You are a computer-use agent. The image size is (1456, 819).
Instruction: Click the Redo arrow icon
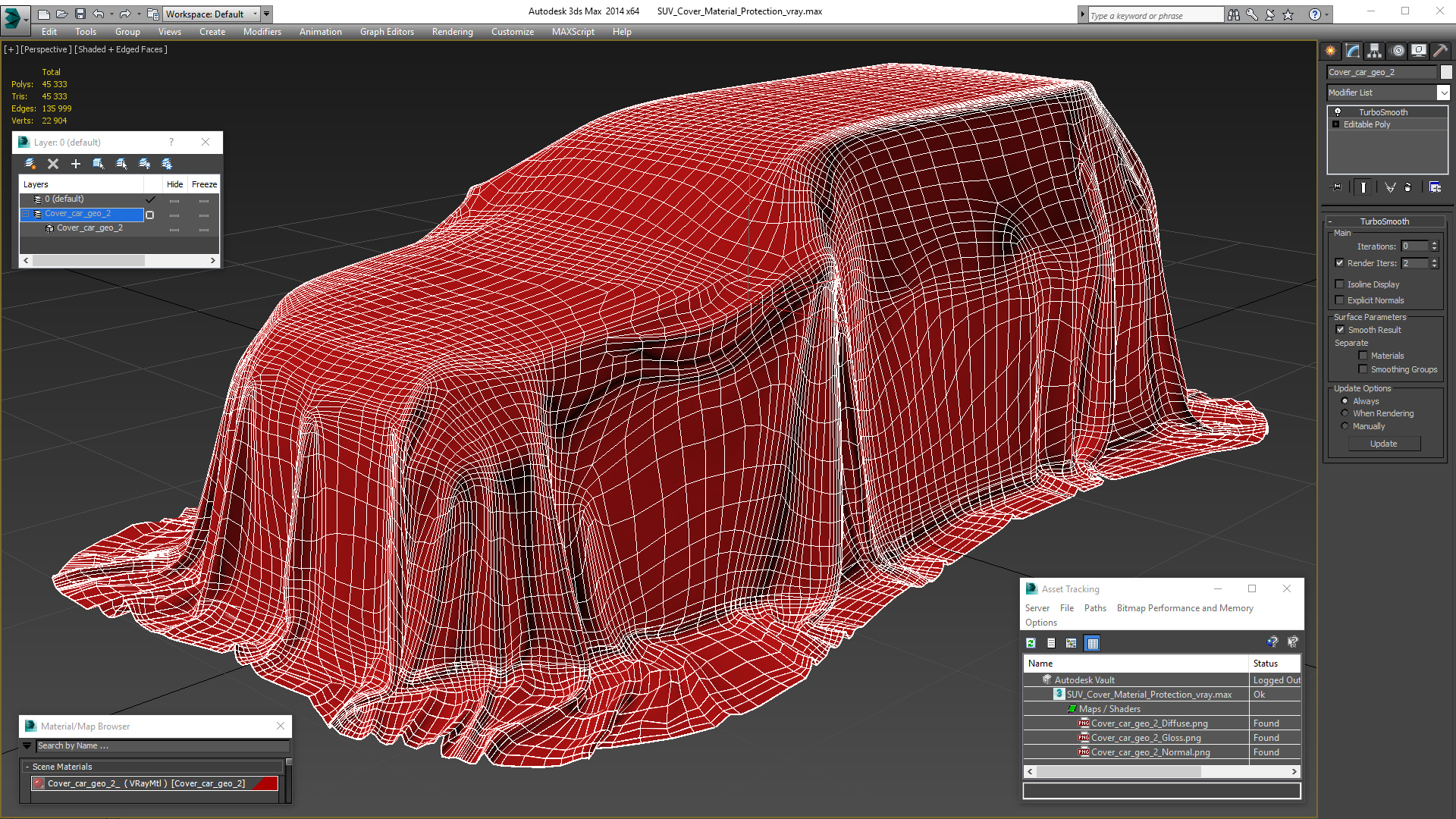click(x=125, y=14)
